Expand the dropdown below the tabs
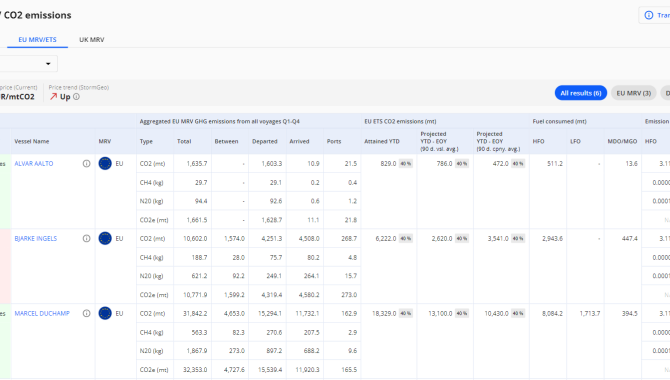Image resolution: width=670 pixels, height=380 pixels. [26, 64]
